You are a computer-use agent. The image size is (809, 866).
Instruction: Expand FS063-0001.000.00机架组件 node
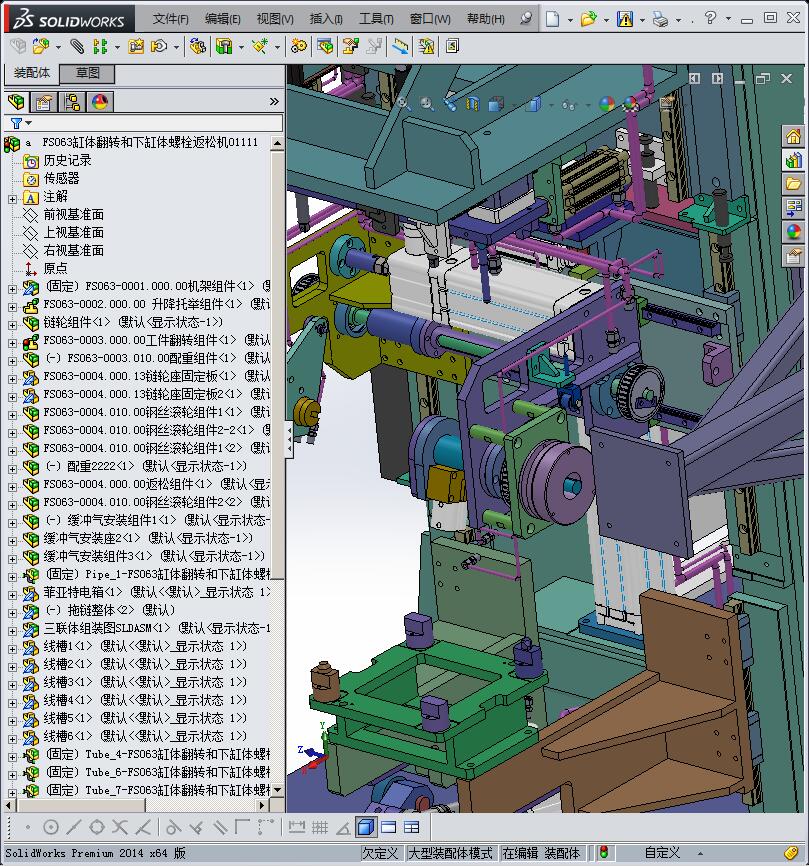click(x=12, y=289)
